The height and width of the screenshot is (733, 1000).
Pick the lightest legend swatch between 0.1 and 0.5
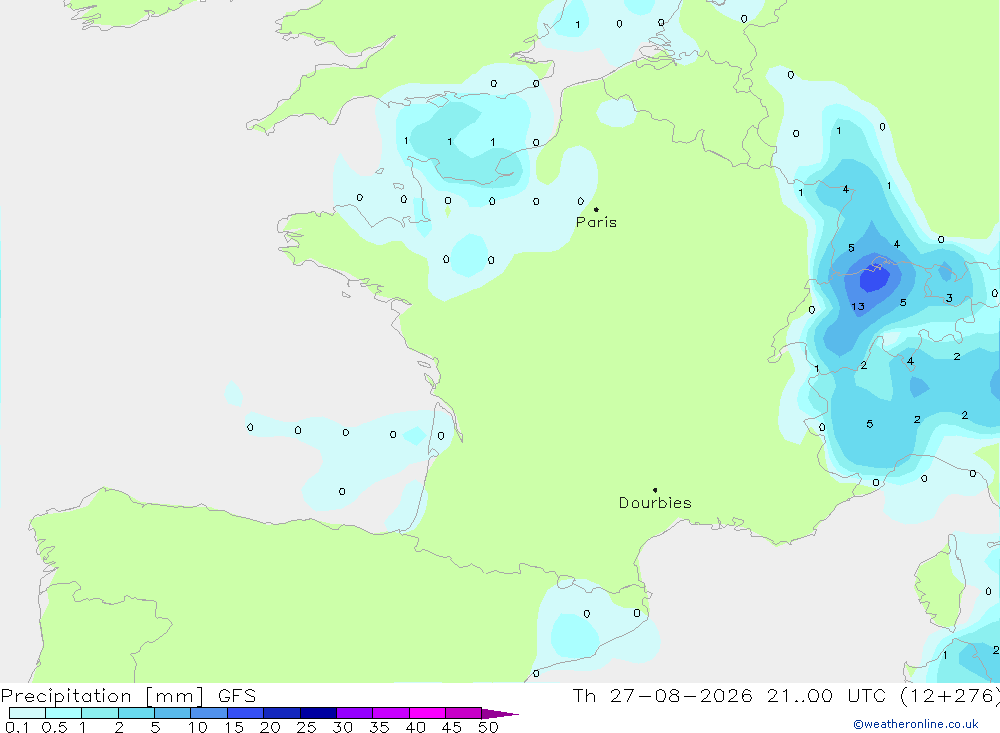tap(27, 713)
